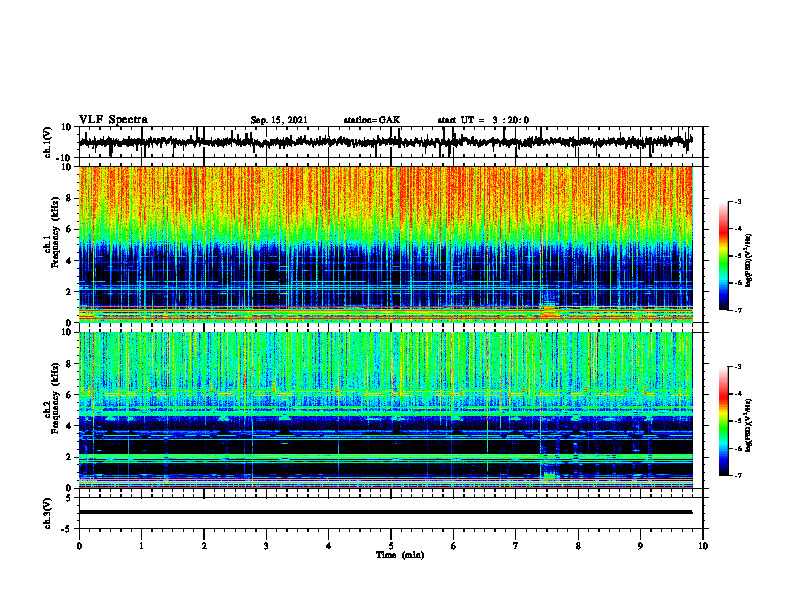Screen dimensions: 792x612
Task: Select the "Sep. 15, 2021" date label
Action: pos(279,120)
